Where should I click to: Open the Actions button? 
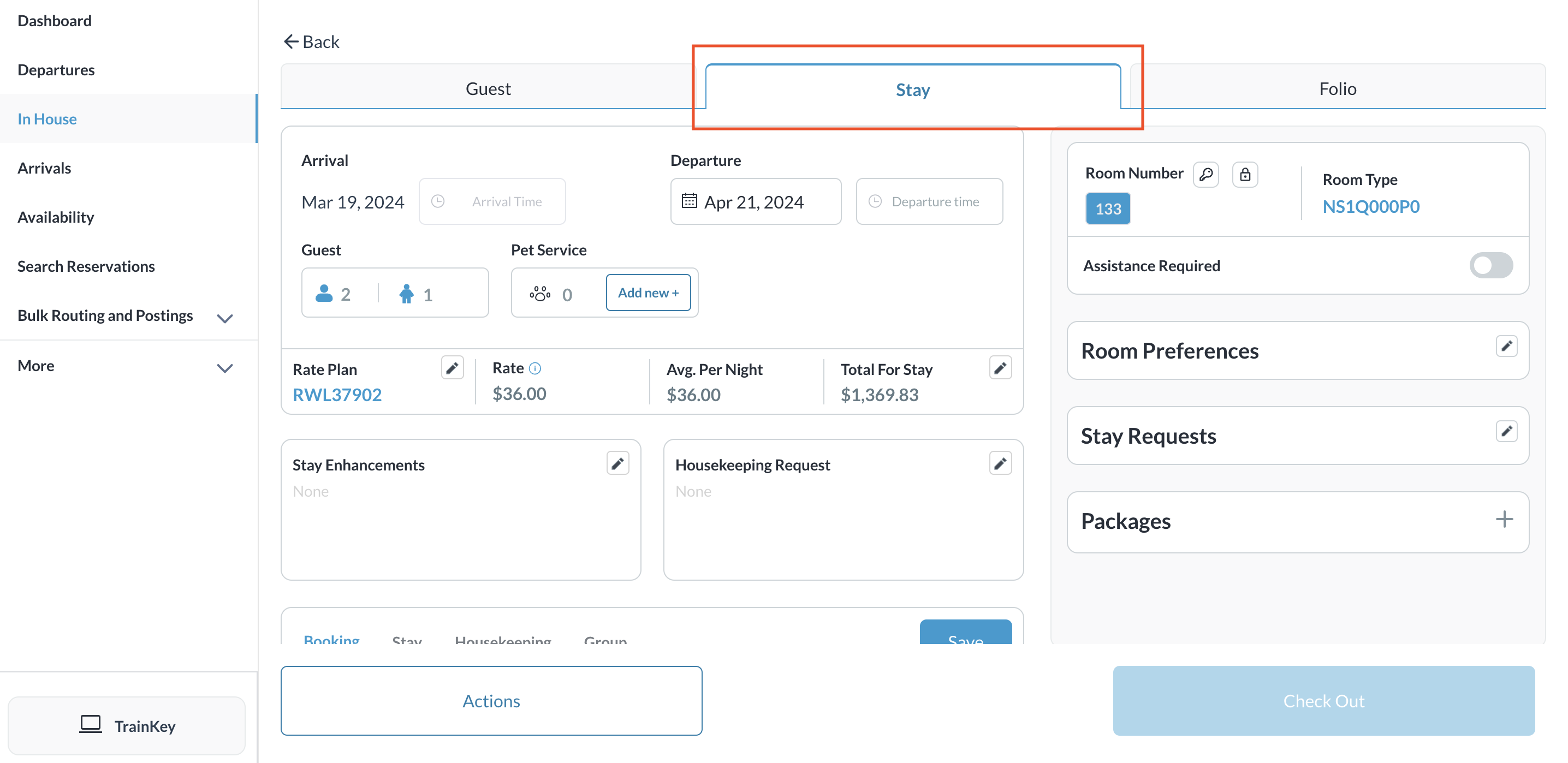point(491,700)
